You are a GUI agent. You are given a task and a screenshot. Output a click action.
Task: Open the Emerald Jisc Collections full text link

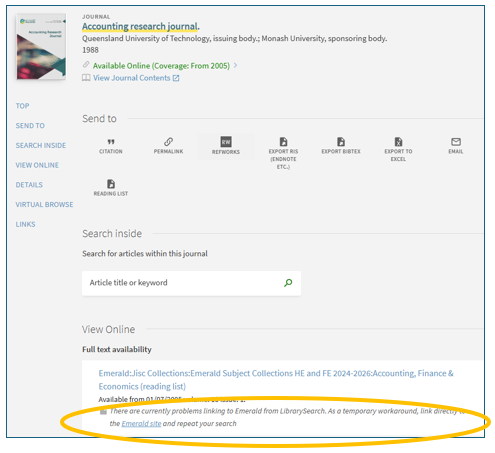click(x=276, y=380)
